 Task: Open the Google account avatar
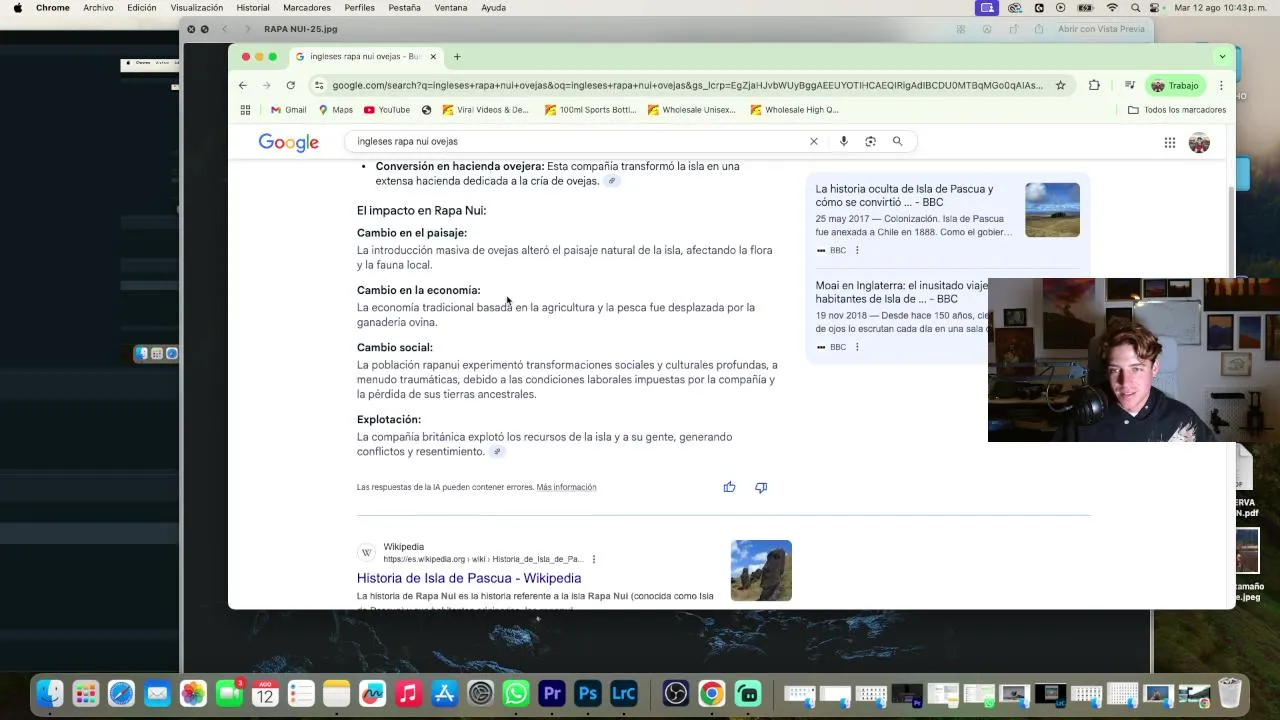point(1199,143)
